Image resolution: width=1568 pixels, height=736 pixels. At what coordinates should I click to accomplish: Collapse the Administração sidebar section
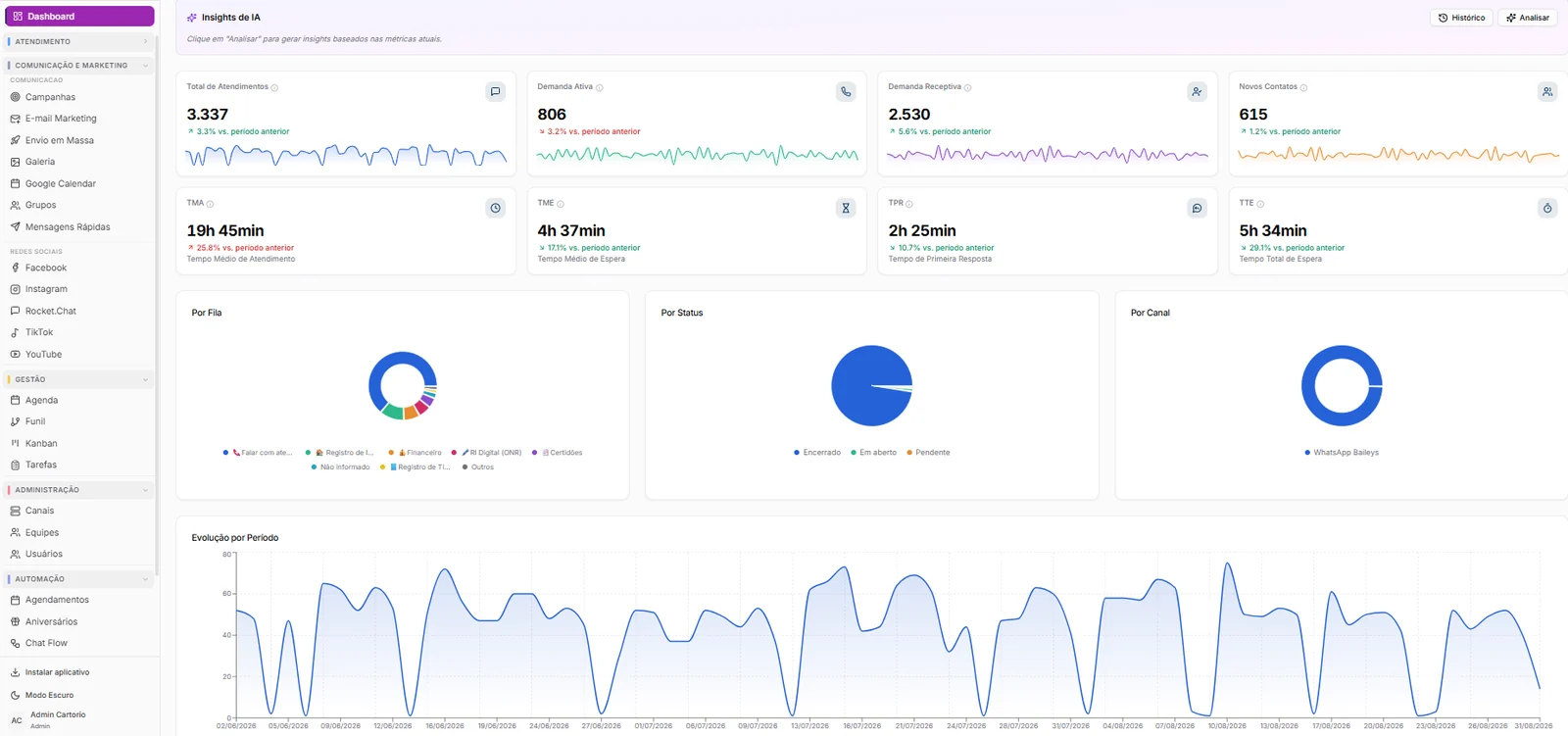point(79,490)
